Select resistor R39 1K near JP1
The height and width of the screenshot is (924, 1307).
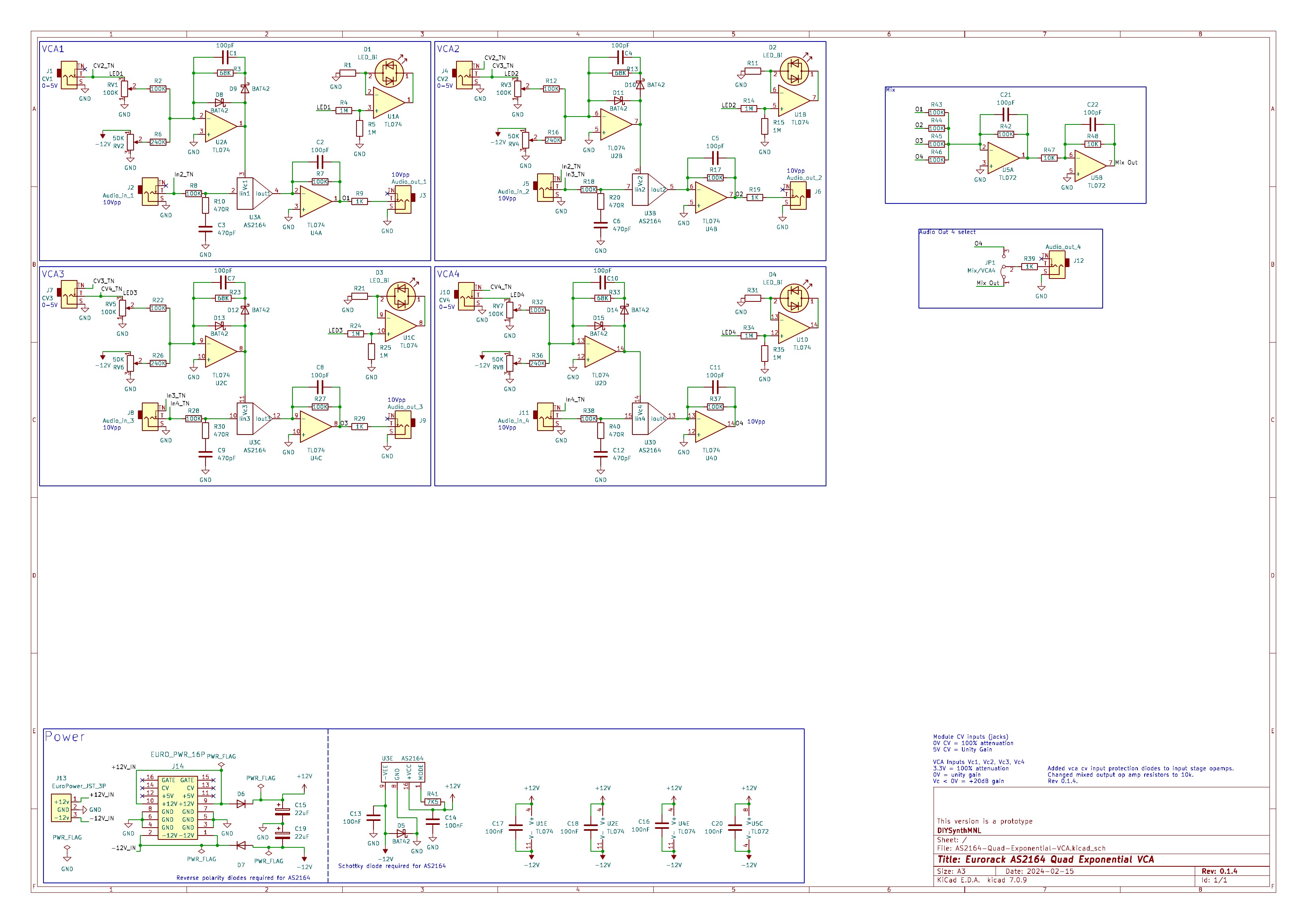(1029, 266)
